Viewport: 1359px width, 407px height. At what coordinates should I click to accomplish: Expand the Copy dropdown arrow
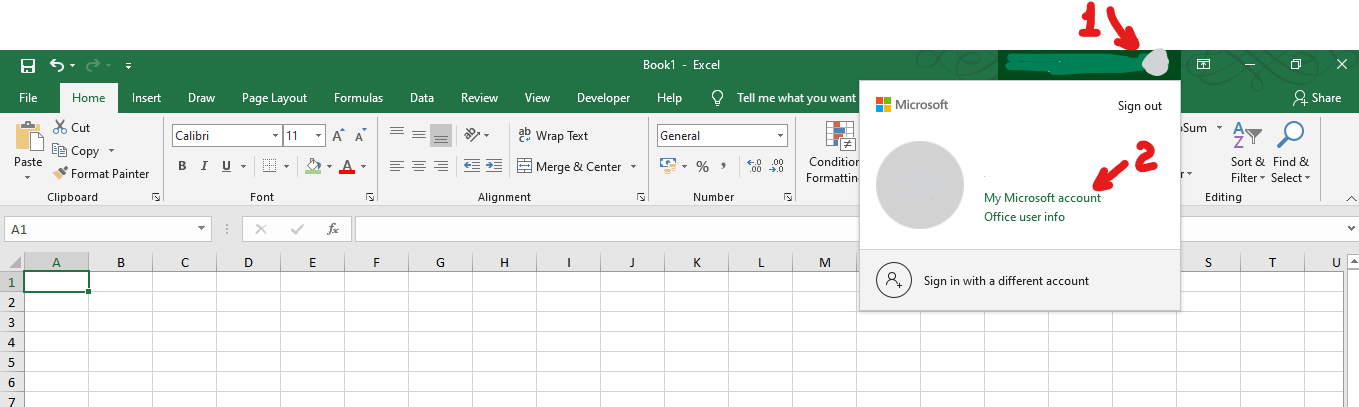(111, 151)
